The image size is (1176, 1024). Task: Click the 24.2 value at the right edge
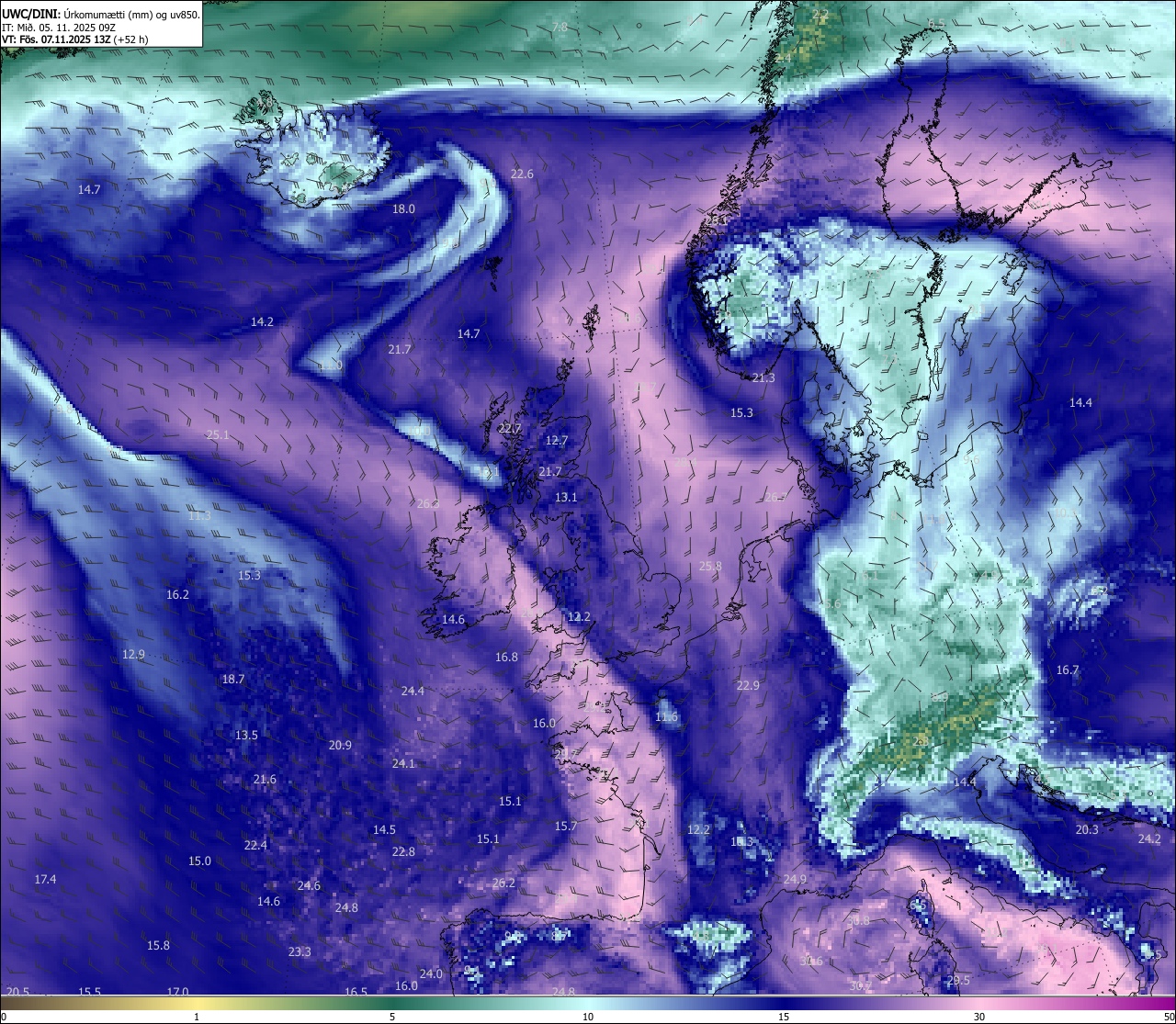(1149, 838)
